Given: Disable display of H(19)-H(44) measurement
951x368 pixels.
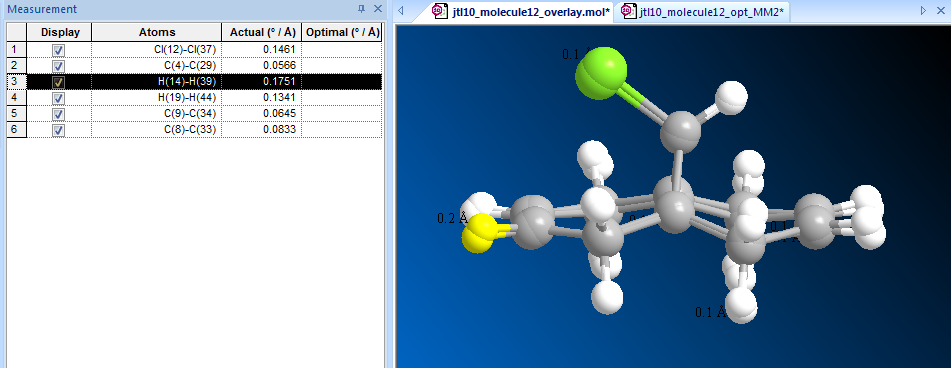Looking at the screenshot, I should pos(58,98).
